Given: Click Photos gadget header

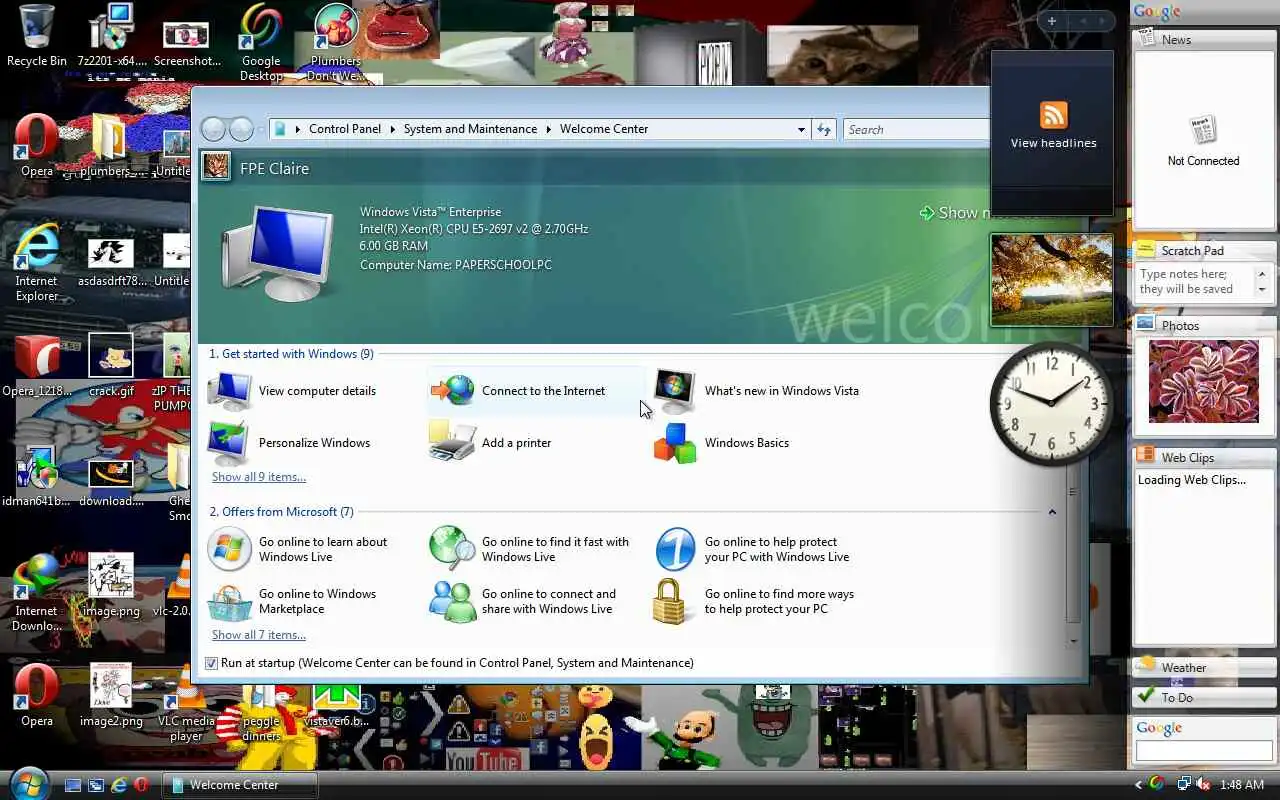Looking at the screenshot, I should (x=1204, y=325).
